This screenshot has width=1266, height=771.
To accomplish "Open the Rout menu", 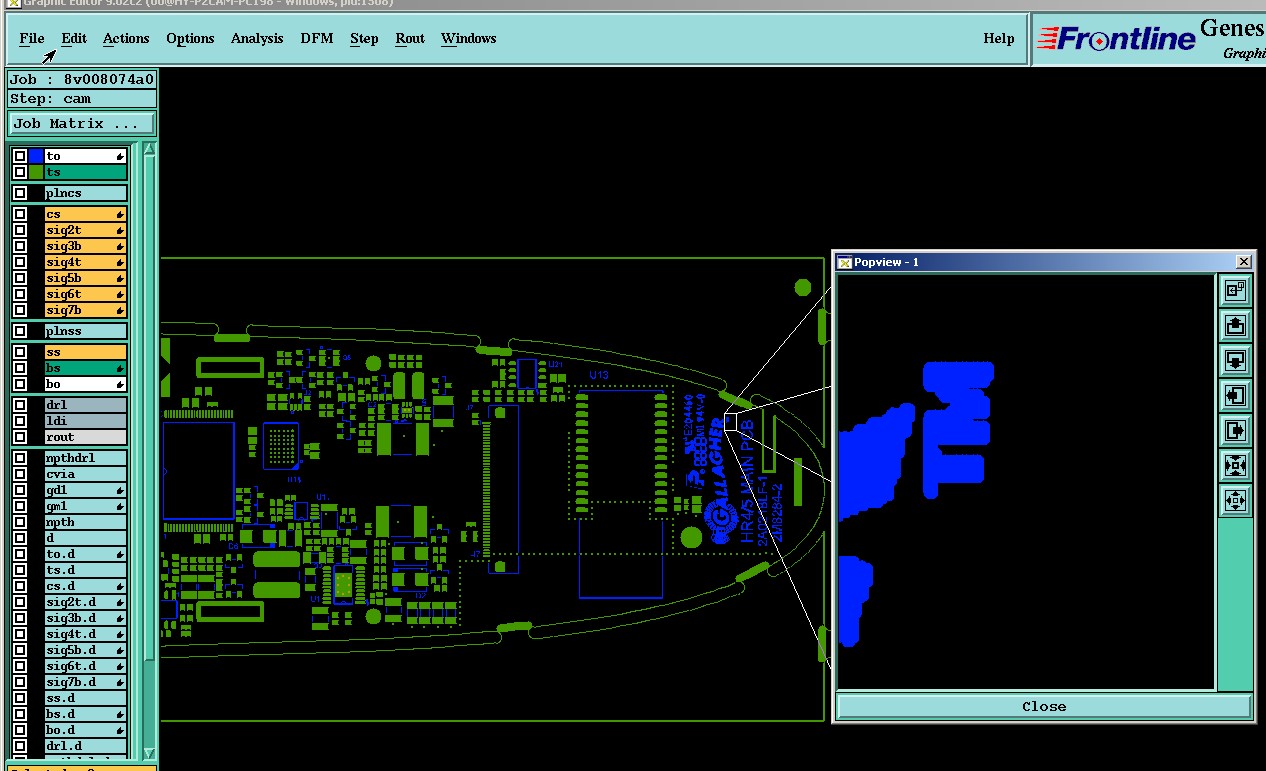I will point(410,38).
